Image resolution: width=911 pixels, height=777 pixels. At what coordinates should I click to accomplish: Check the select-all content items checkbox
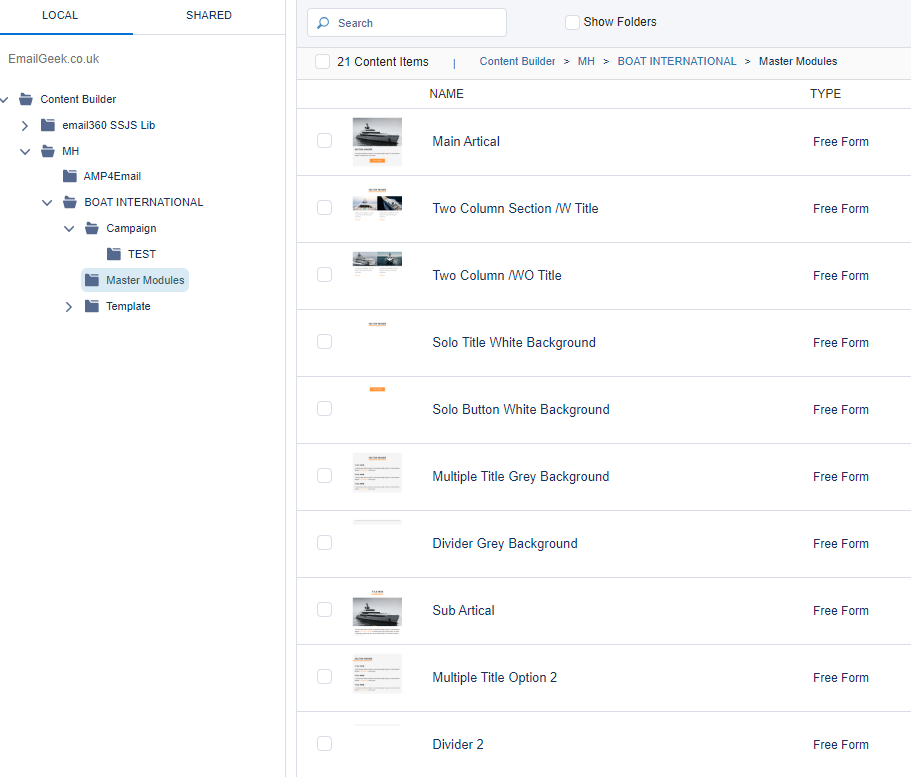pos(322,61)
